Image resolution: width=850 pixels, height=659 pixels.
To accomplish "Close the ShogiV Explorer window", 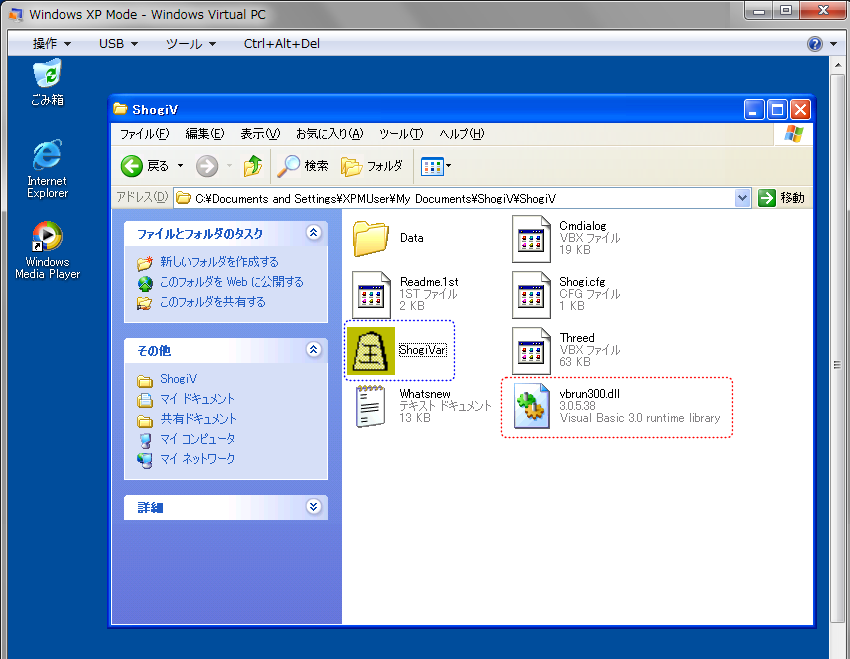I will [801, 110].
